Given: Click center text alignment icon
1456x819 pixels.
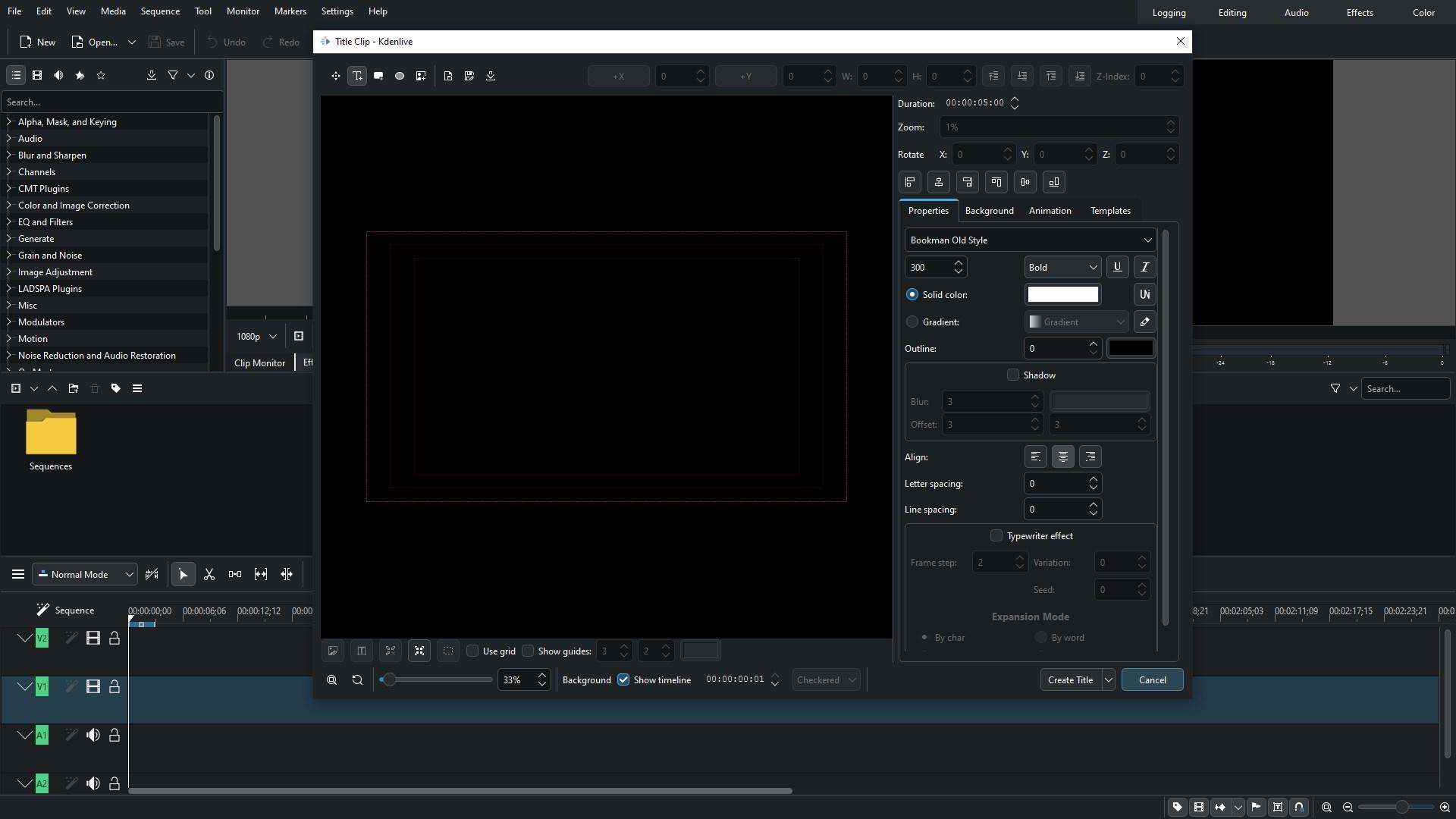Looking at the screenshot, I should (1062, 457).
